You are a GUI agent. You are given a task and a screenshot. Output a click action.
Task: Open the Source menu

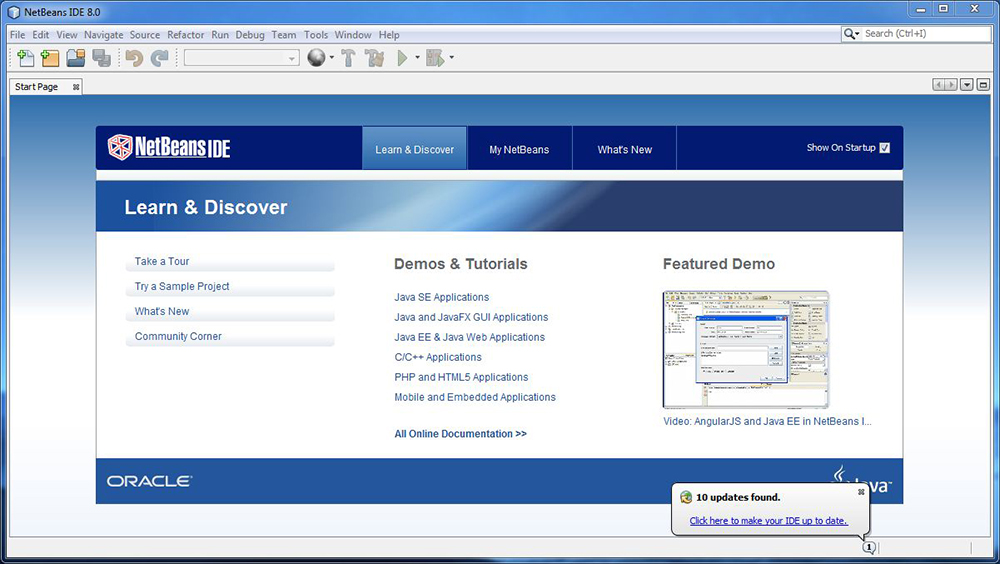[x=145, y=34]
